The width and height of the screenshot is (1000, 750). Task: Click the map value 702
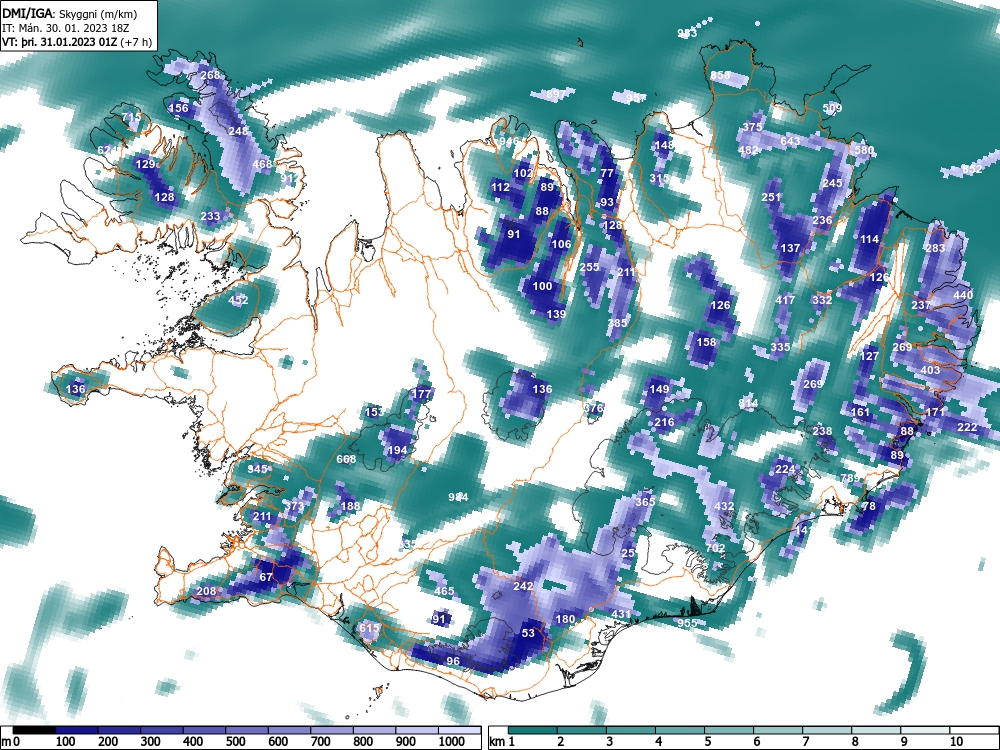coord(716,548)
